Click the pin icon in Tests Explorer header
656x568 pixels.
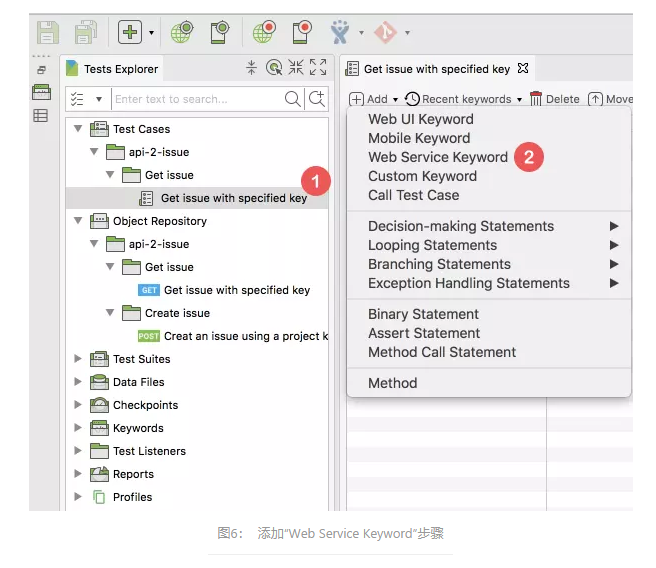251,67
